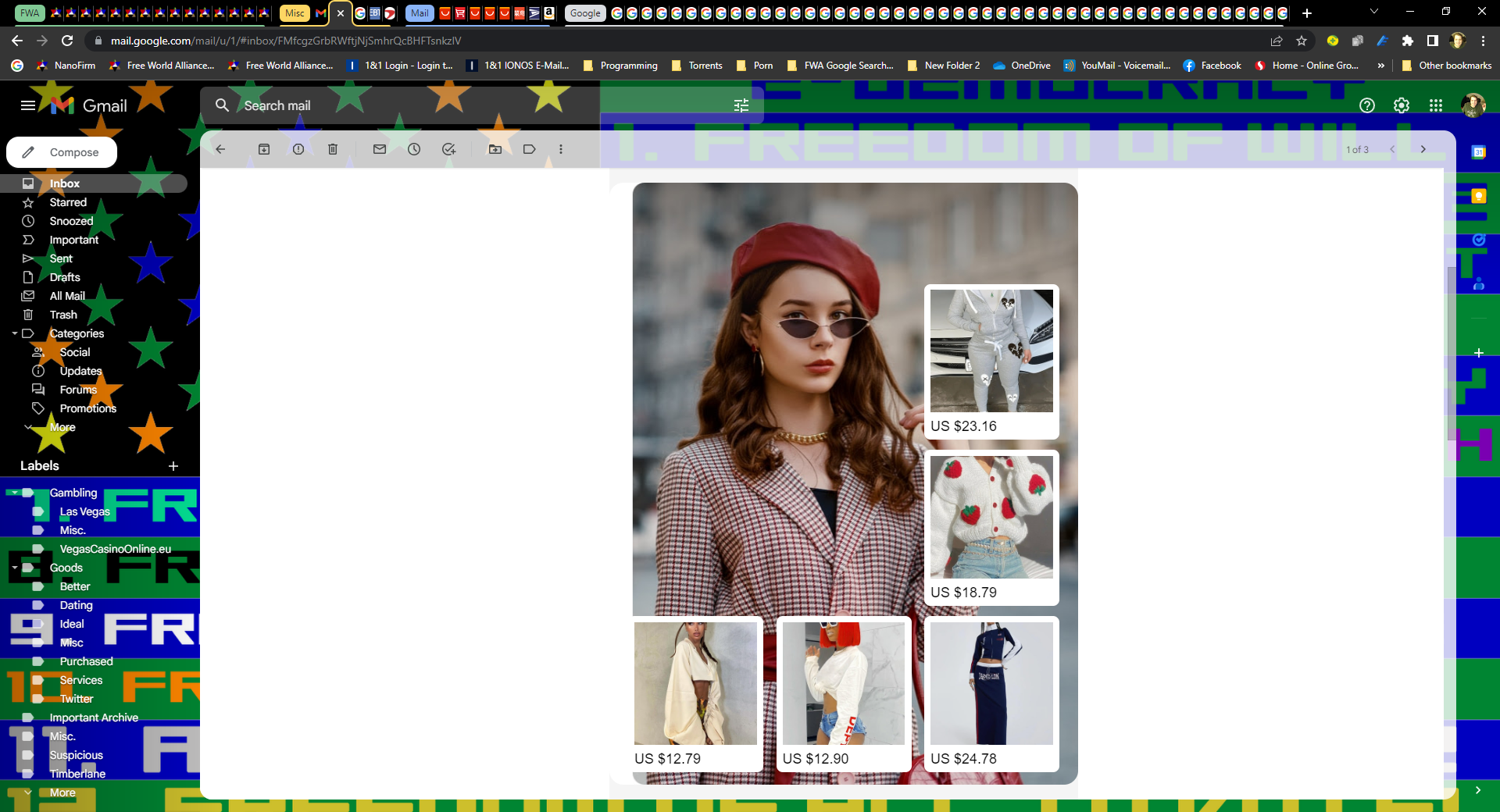
Task: Select the Promotions category
Action: point(87,408)
